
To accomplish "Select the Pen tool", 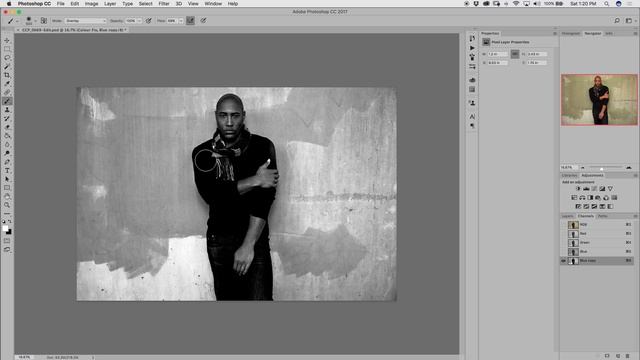I will click(7, 162).
